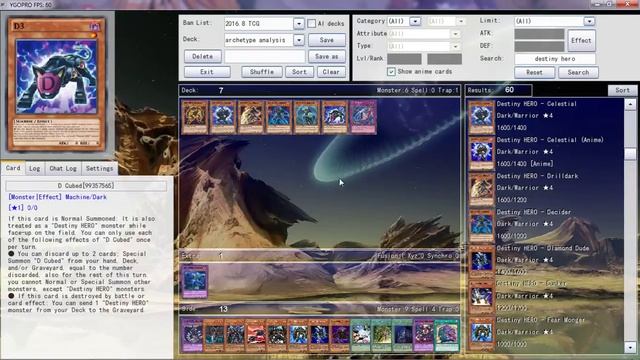This screenshot has width=640, height=360.
Task: Select the Card tab
Action: [13, 168]
